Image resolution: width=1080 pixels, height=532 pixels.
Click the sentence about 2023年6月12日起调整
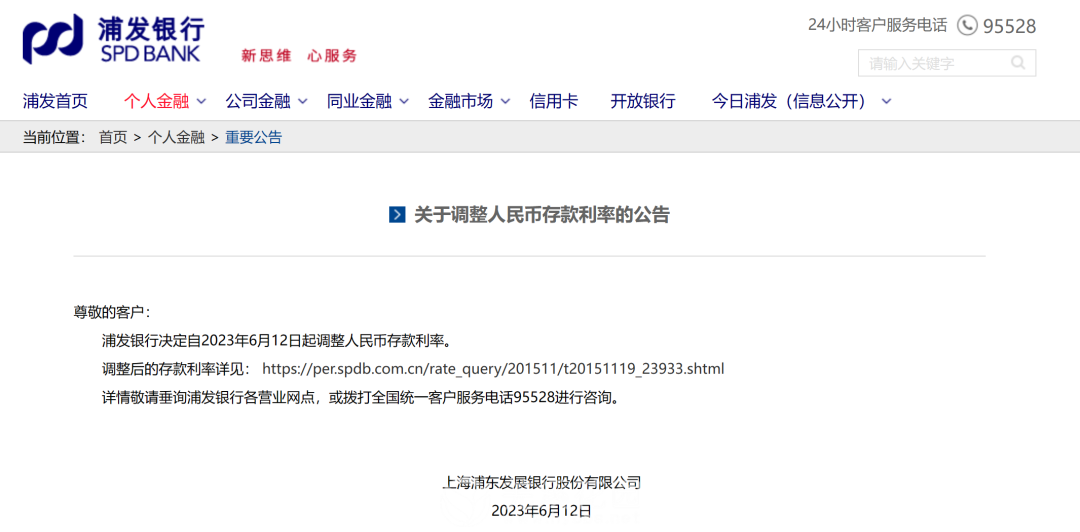coord(276,340)
